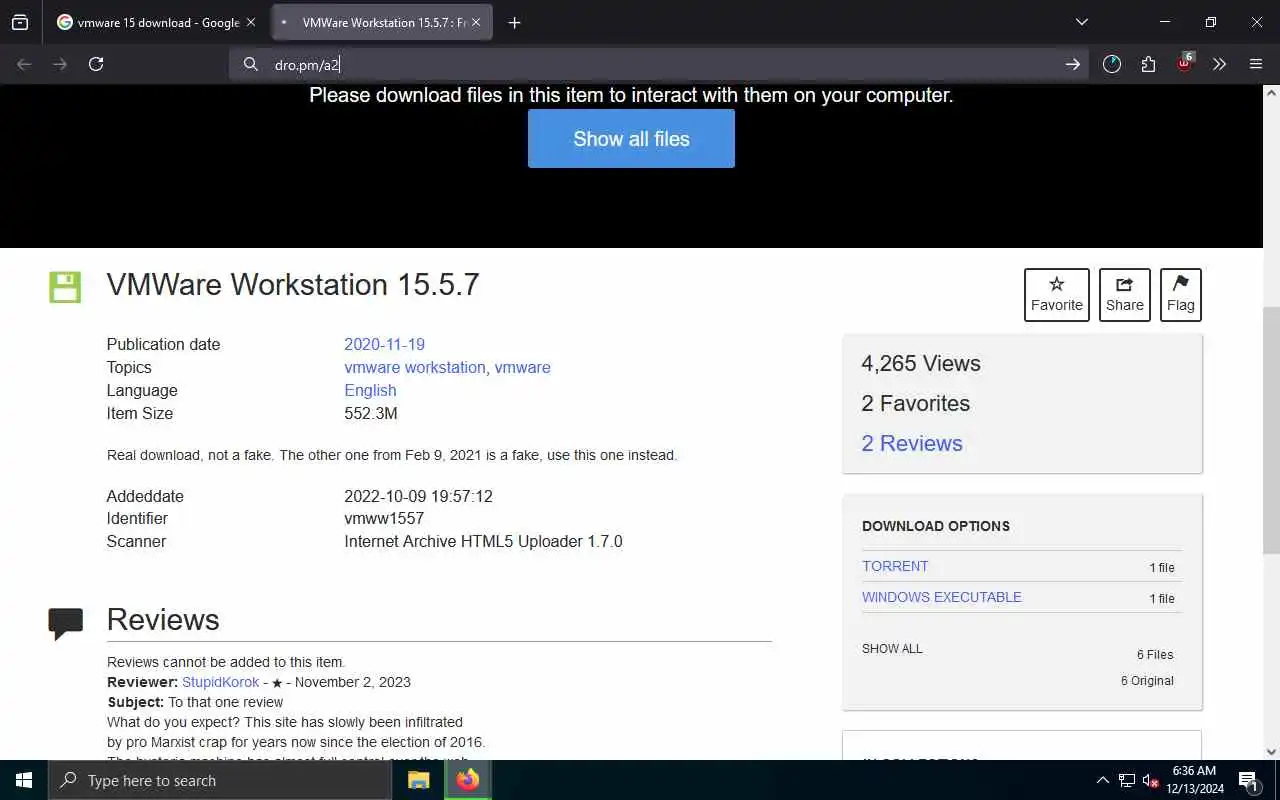Click the '6 Files' count text
This screenshot has height=800, width=1280.
click(x=1155, y=654)
